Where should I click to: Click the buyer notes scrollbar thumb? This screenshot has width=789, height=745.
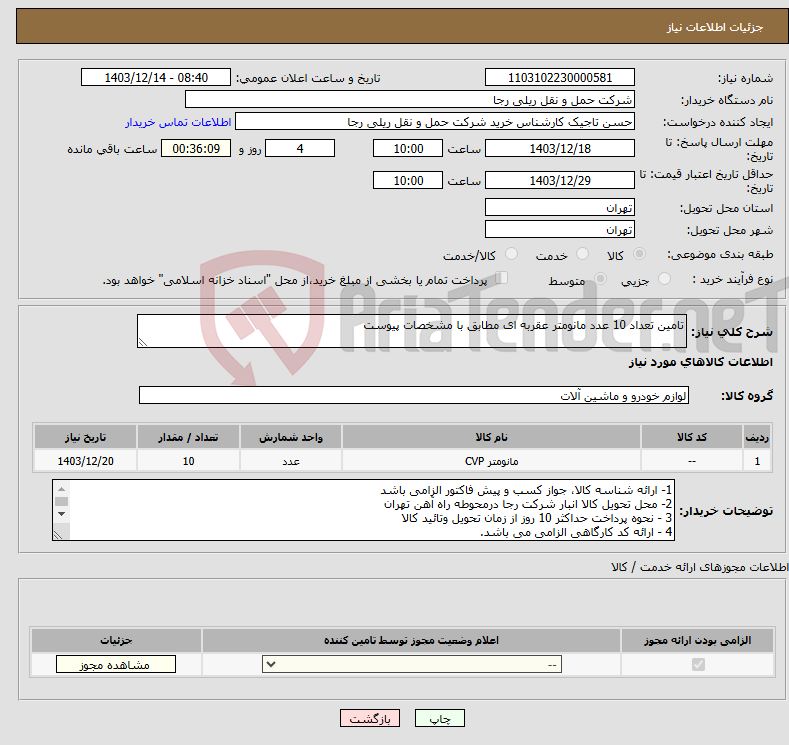tap(61, 502)
